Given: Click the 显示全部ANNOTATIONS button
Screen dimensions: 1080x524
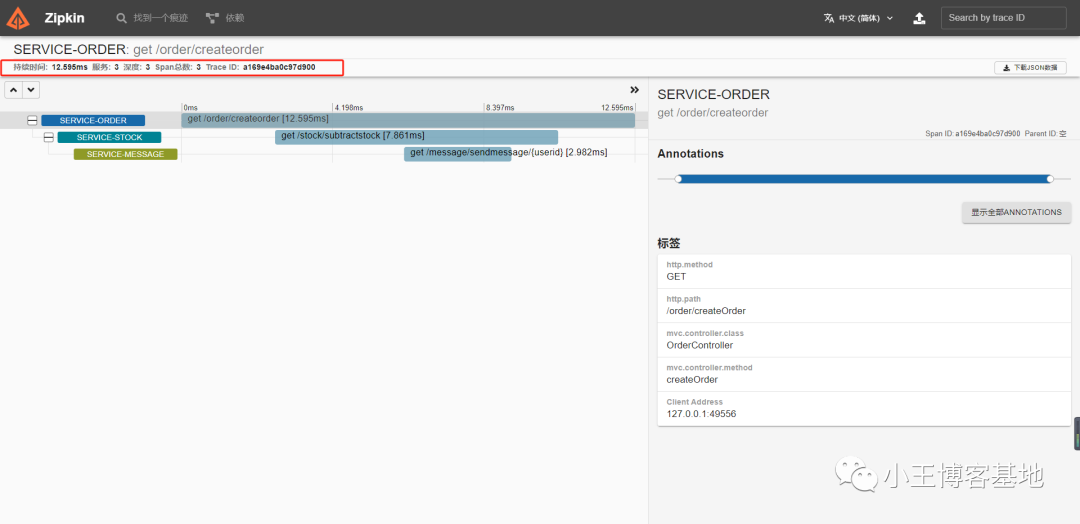Looking at the screenshot, I should point(1017,212).
